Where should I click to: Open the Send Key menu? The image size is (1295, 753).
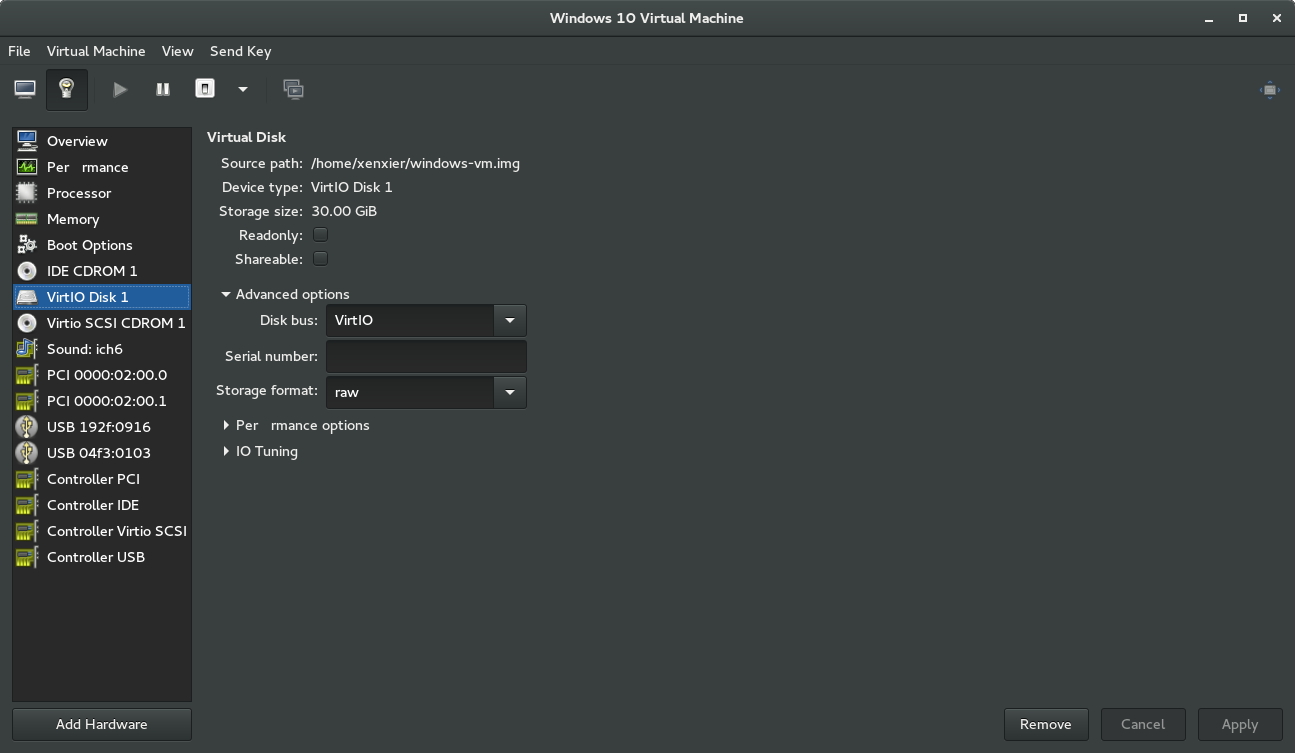[240, 51]
